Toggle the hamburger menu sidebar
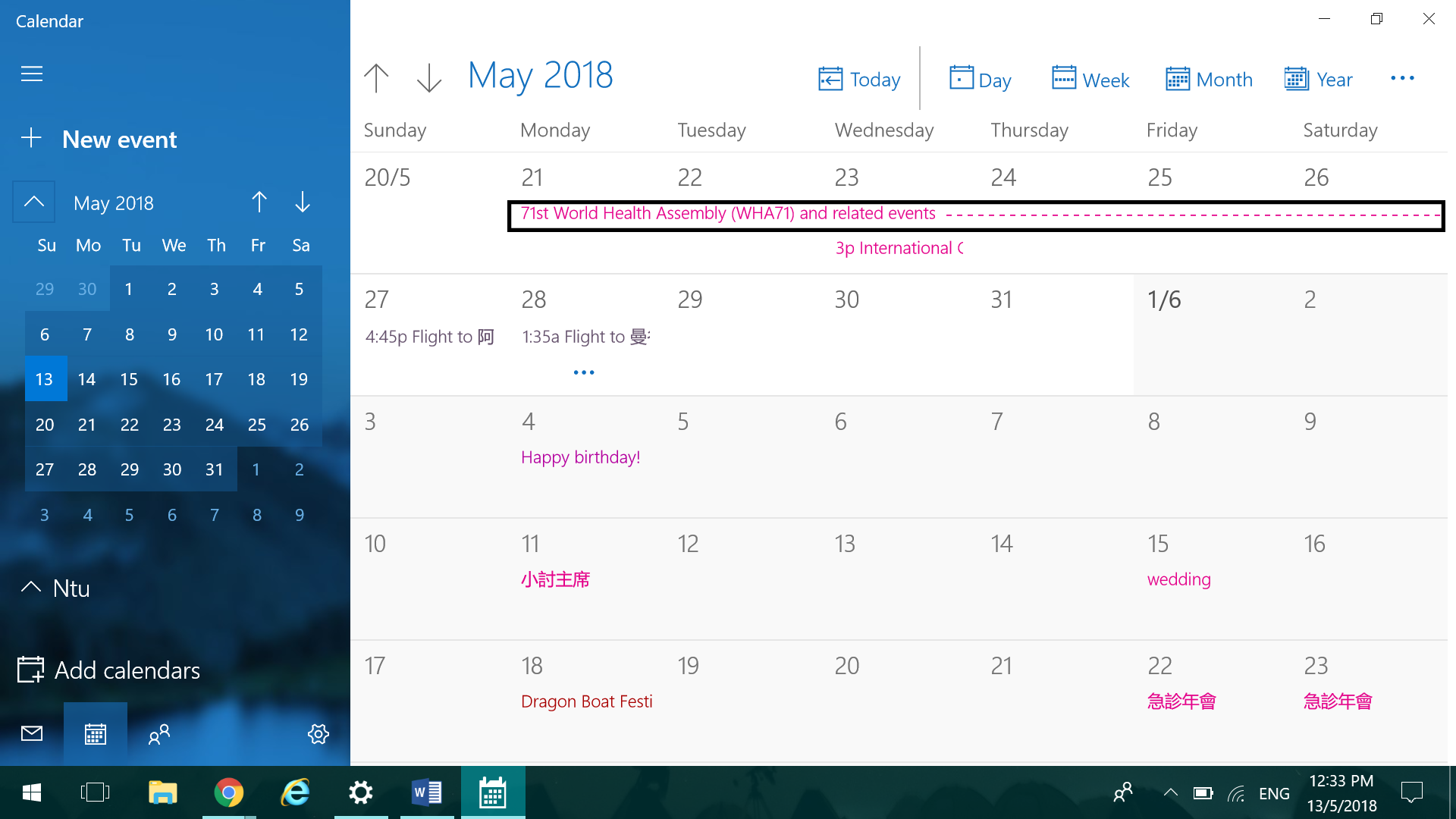The height and width of the screenshot is (819, 1456). [31, 73]
